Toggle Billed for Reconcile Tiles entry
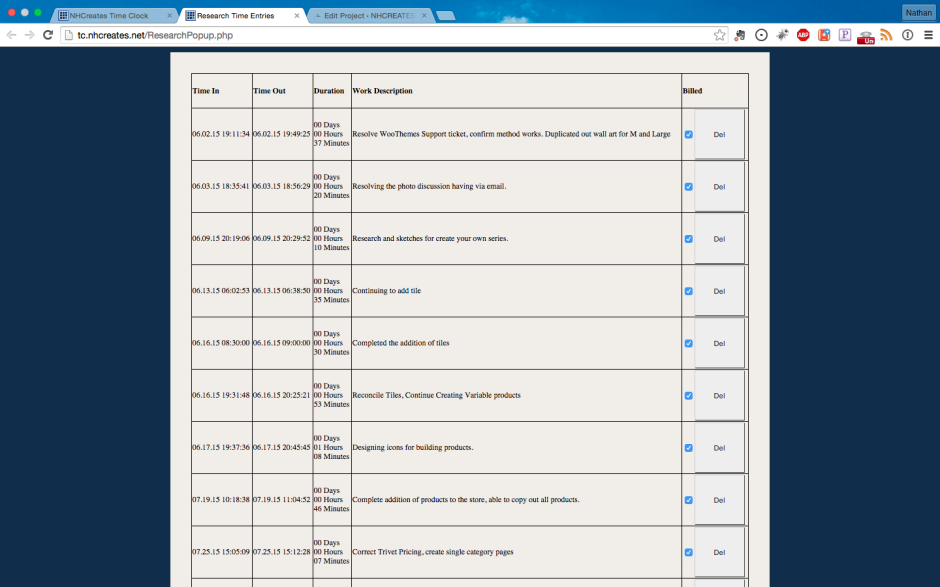 coord(689,396)
